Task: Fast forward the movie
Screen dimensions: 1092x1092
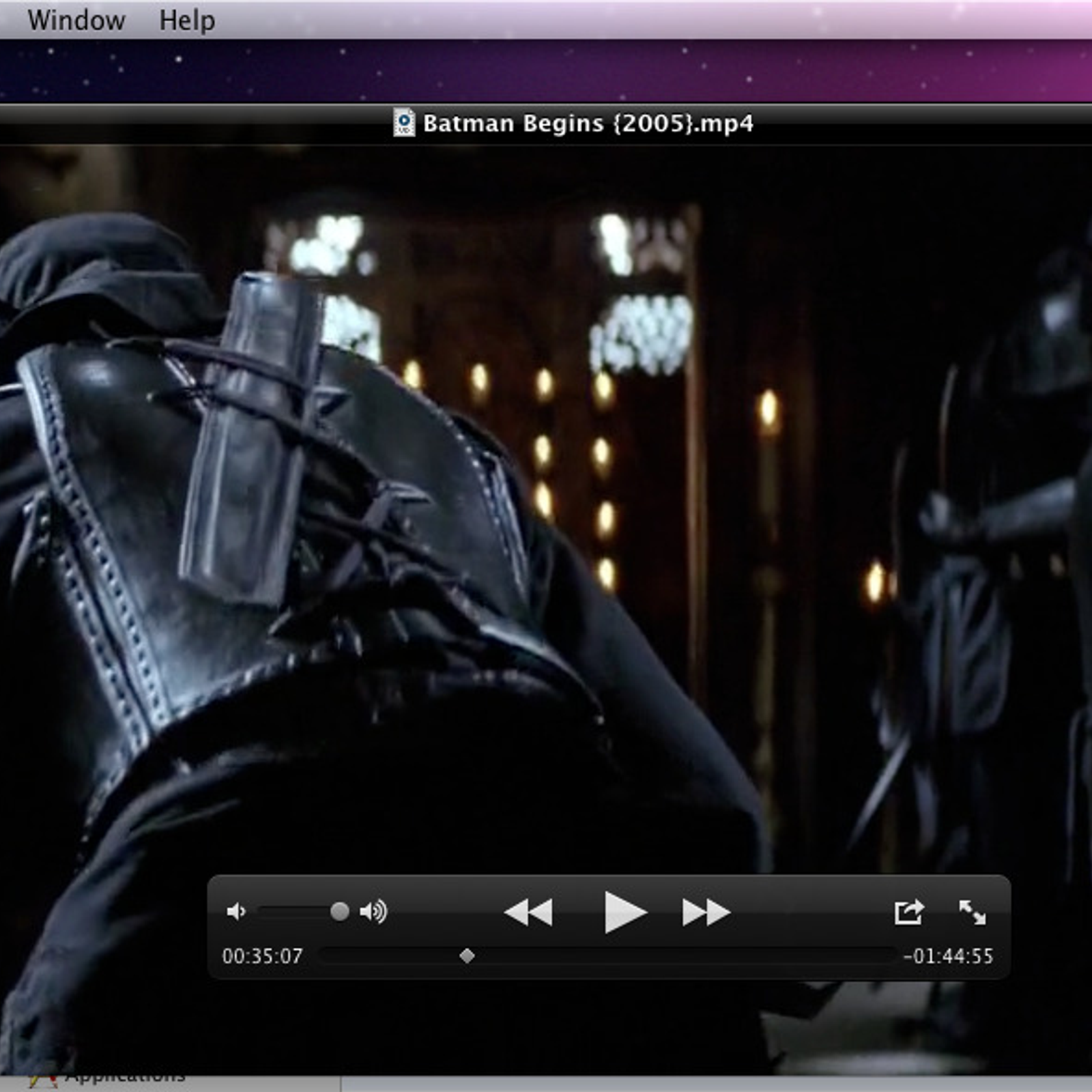Action: [706, 913]
